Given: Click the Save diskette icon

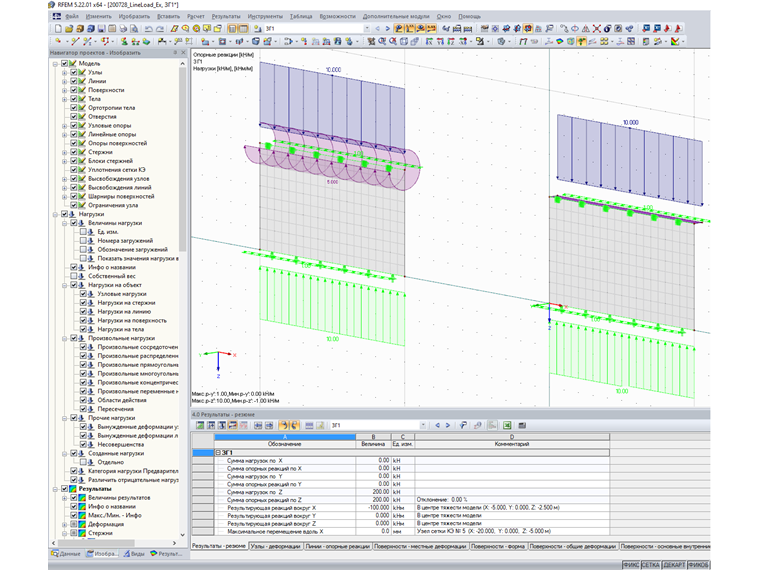Looking at the screenshot, I should click(x=101, y=29).
